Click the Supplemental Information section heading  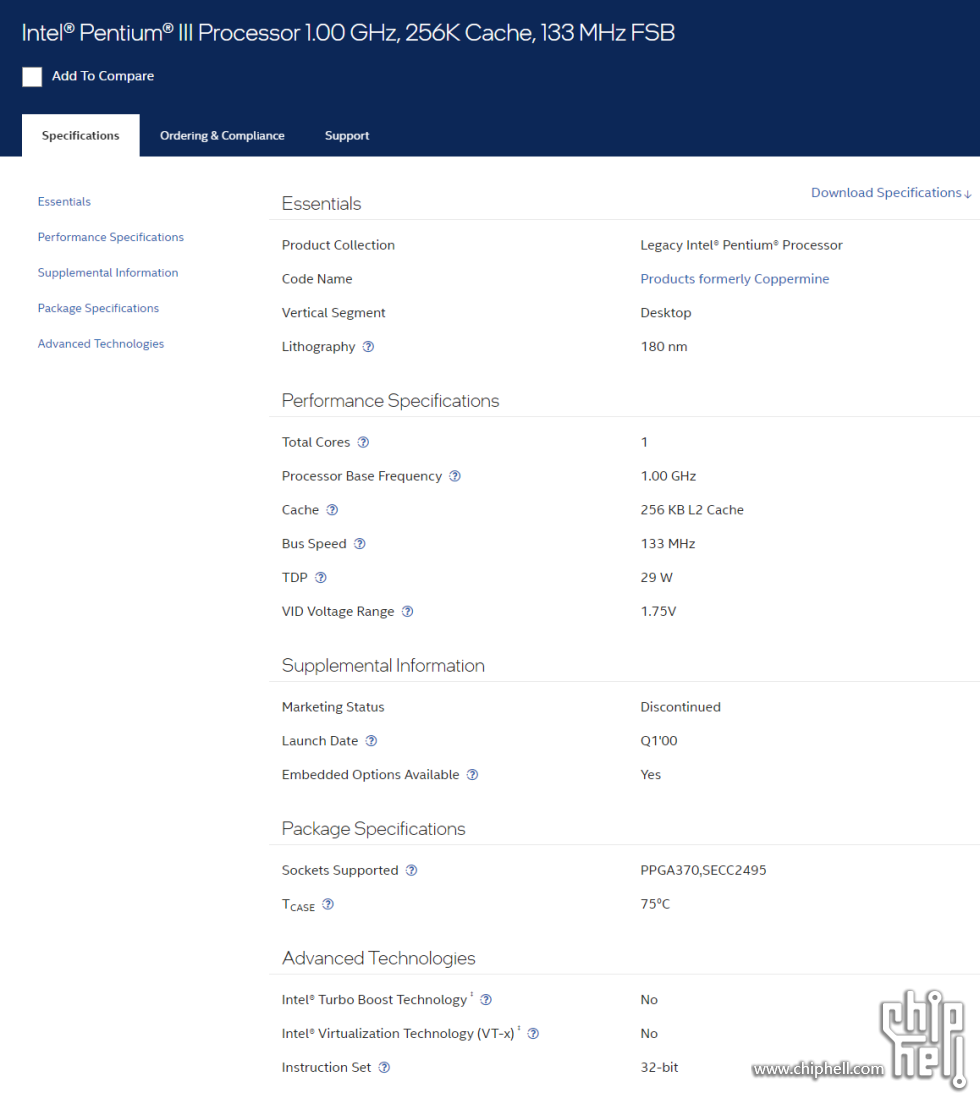click(383, 665)
